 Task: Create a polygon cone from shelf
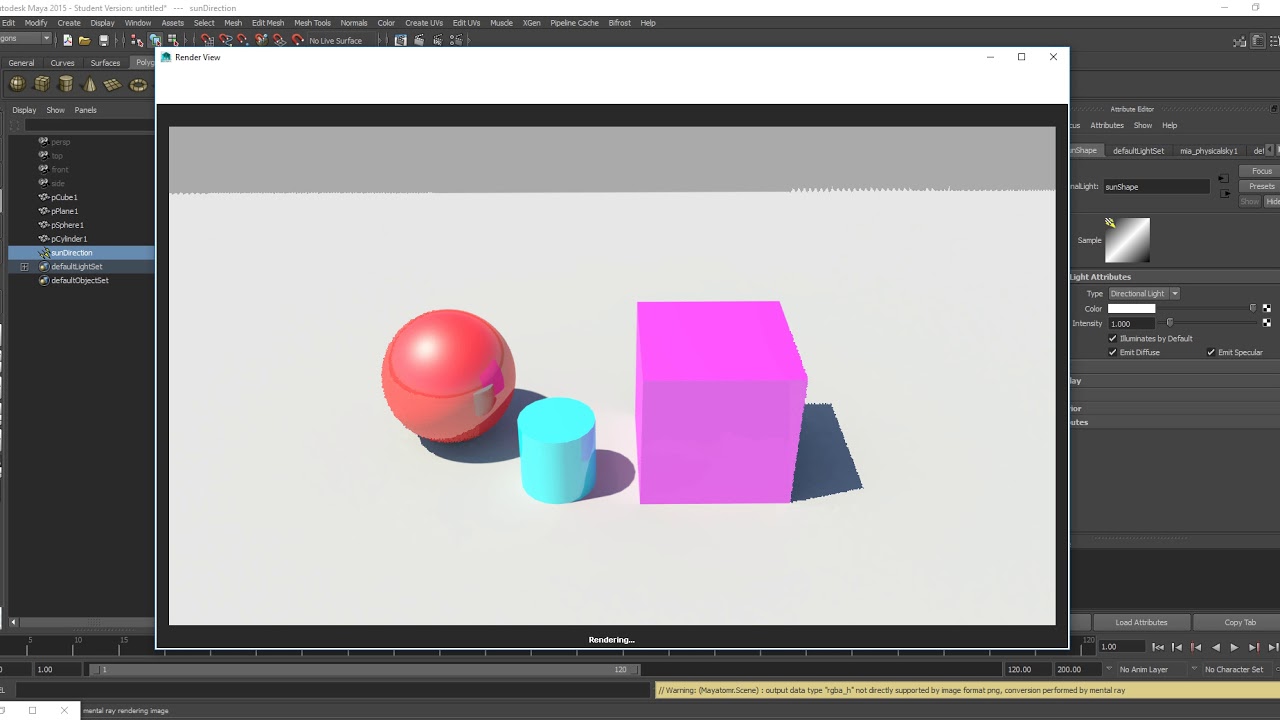click(x=90, y=84)
